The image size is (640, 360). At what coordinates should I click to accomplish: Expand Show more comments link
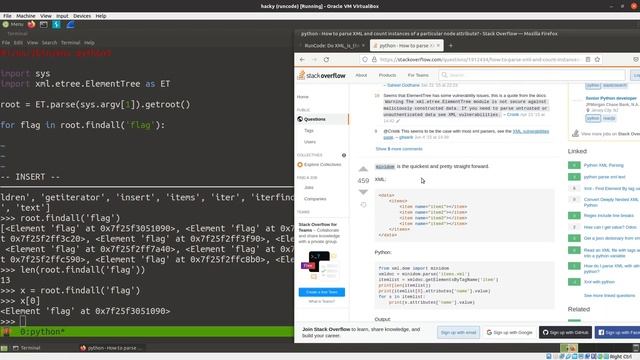point(399,149)
